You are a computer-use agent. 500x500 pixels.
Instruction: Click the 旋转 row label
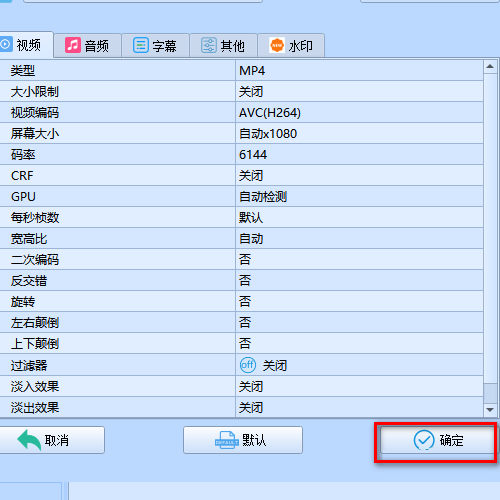22,302
